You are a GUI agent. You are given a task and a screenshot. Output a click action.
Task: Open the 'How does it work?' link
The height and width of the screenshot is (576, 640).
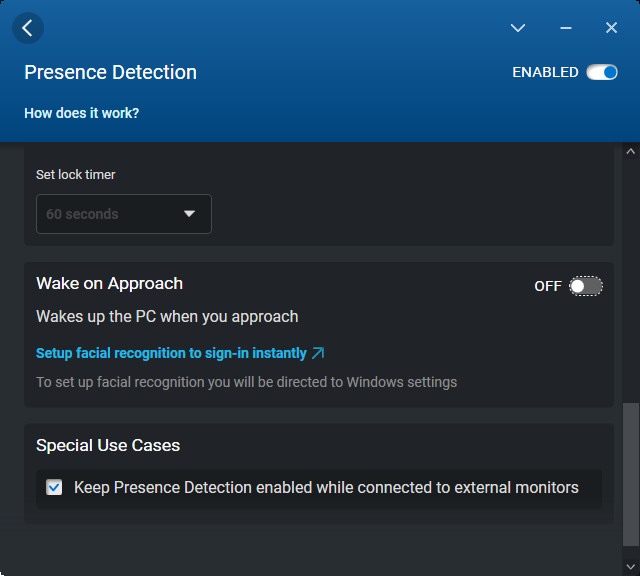(x=81, y=113)
